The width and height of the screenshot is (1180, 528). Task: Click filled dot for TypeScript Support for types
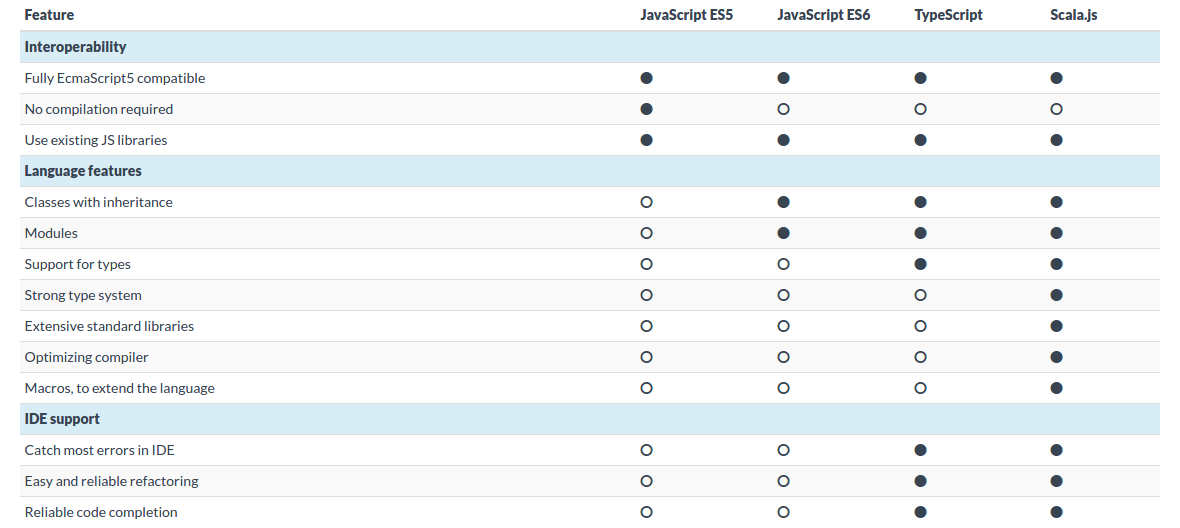pos(920,264)
